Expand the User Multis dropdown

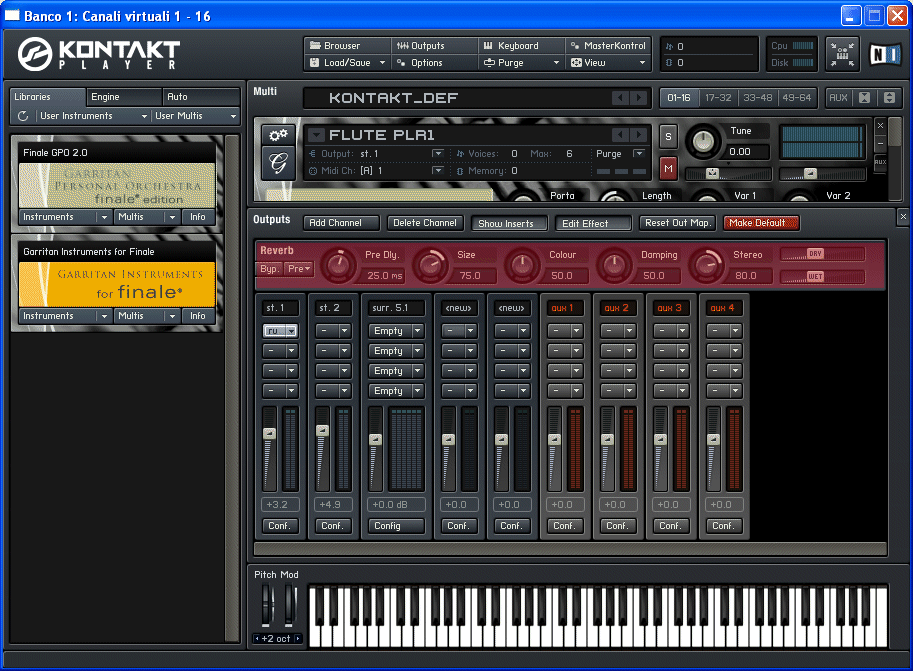196,116
